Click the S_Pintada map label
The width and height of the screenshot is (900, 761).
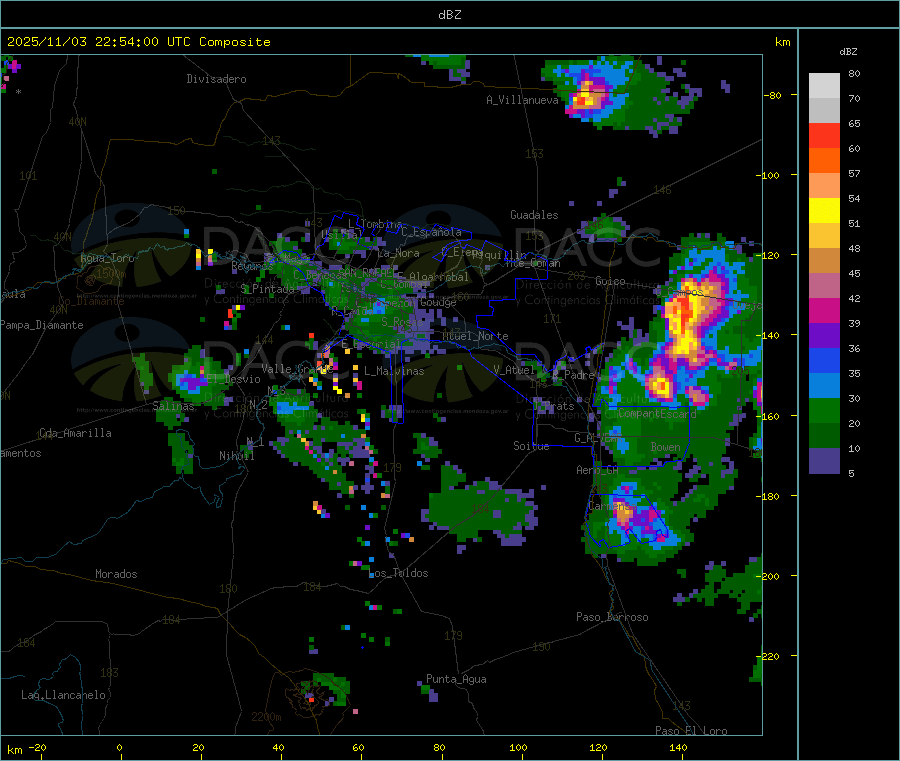tap(267, 289)
